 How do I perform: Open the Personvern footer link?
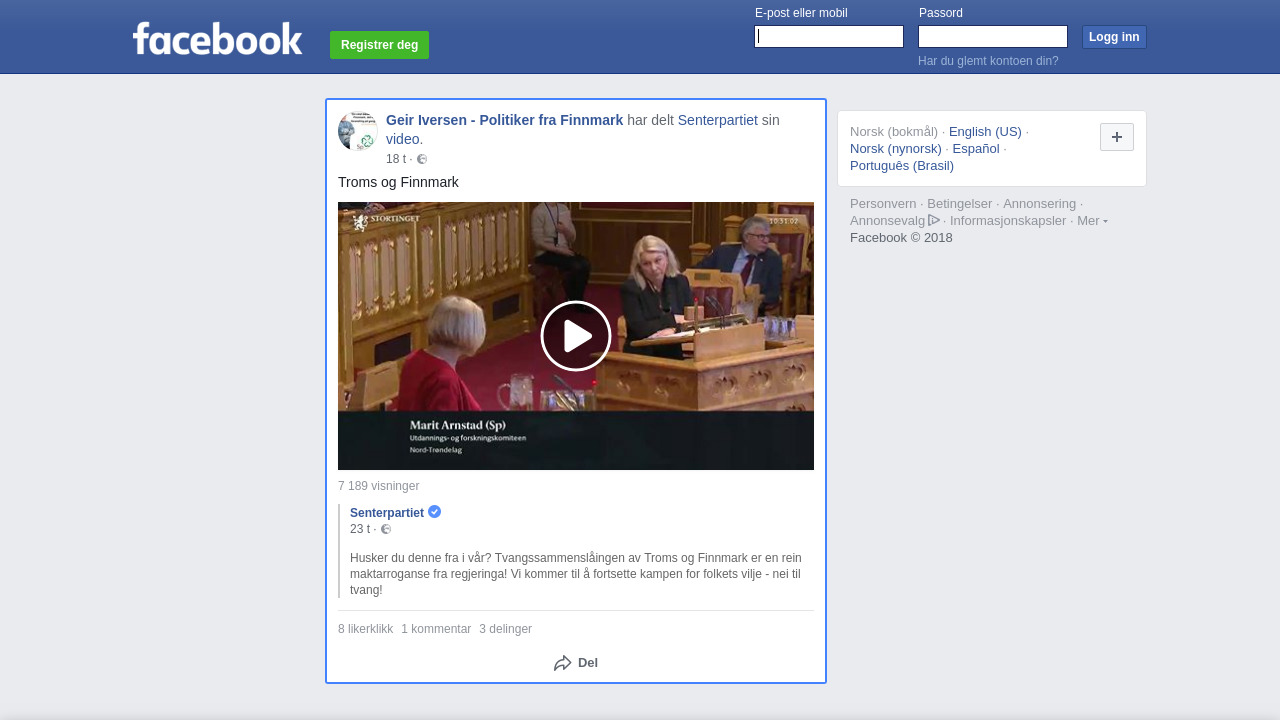[883, 204]
